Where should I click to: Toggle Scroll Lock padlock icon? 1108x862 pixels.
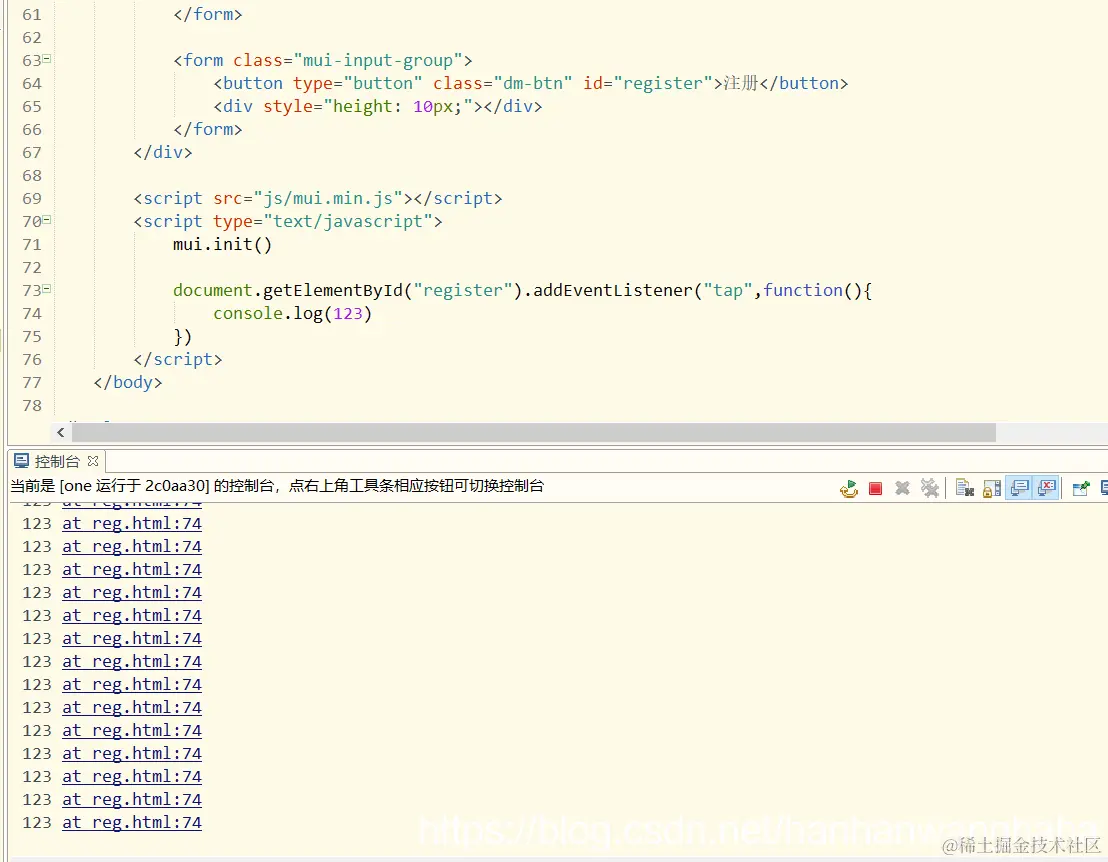(992, 488)
